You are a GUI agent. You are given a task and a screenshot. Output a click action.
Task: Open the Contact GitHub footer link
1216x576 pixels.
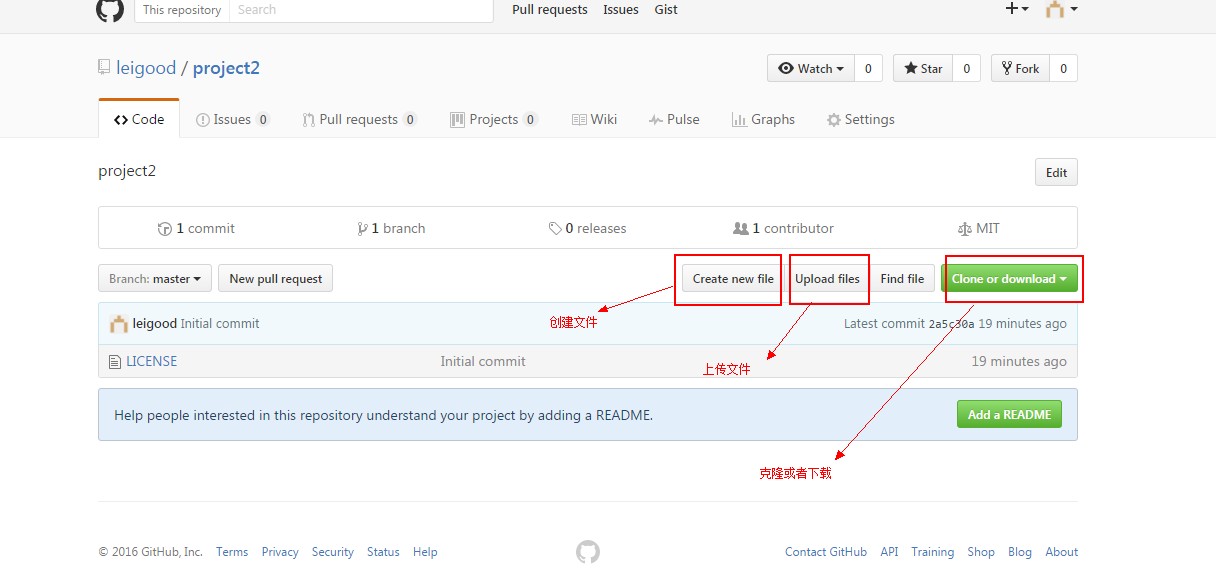tap(826, 552)
